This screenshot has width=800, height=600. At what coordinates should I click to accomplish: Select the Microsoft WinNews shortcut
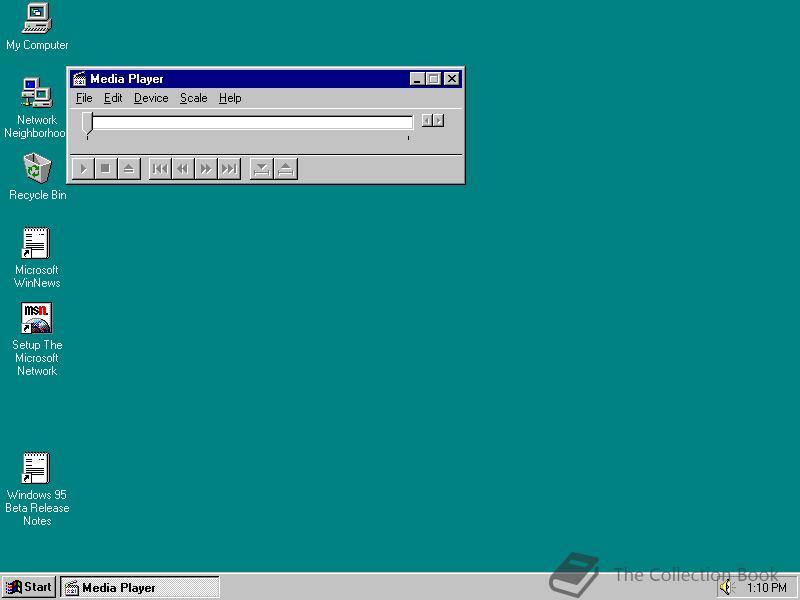click(x=37, y=258)
